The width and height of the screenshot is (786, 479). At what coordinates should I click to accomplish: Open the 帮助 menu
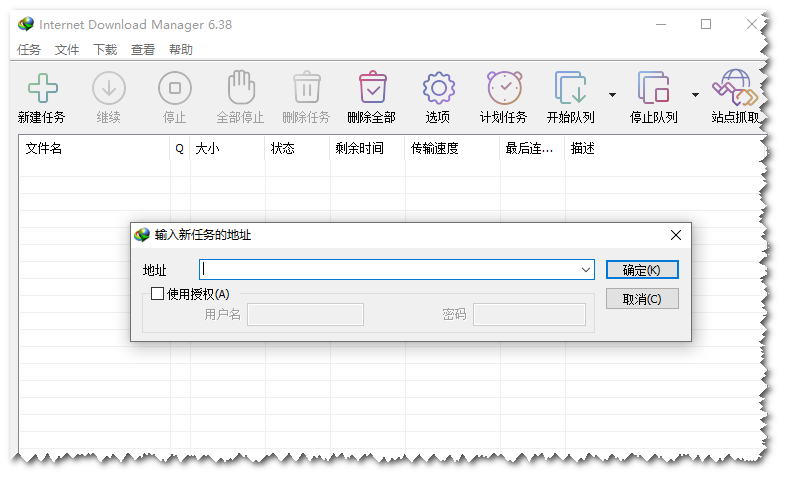[x=181, y=50]
